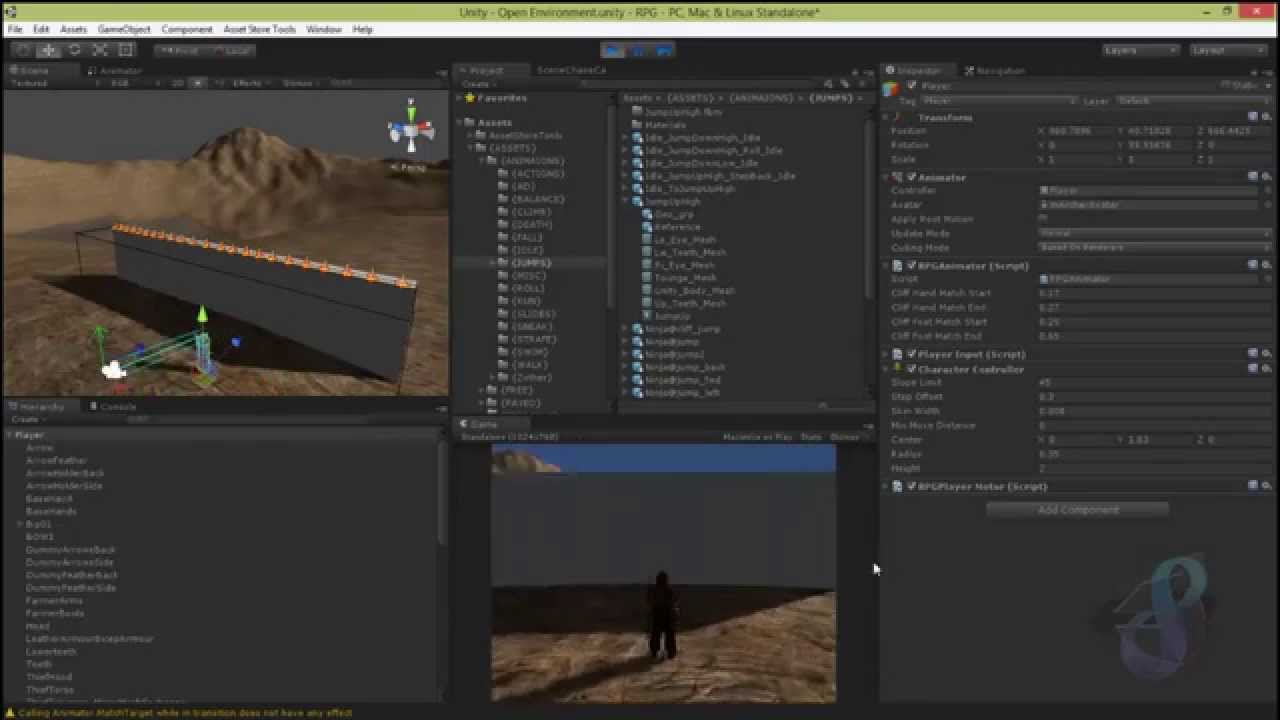Toggle the Character Controller enabled checkbox
1280x720 pixels.
click(911, 369)
